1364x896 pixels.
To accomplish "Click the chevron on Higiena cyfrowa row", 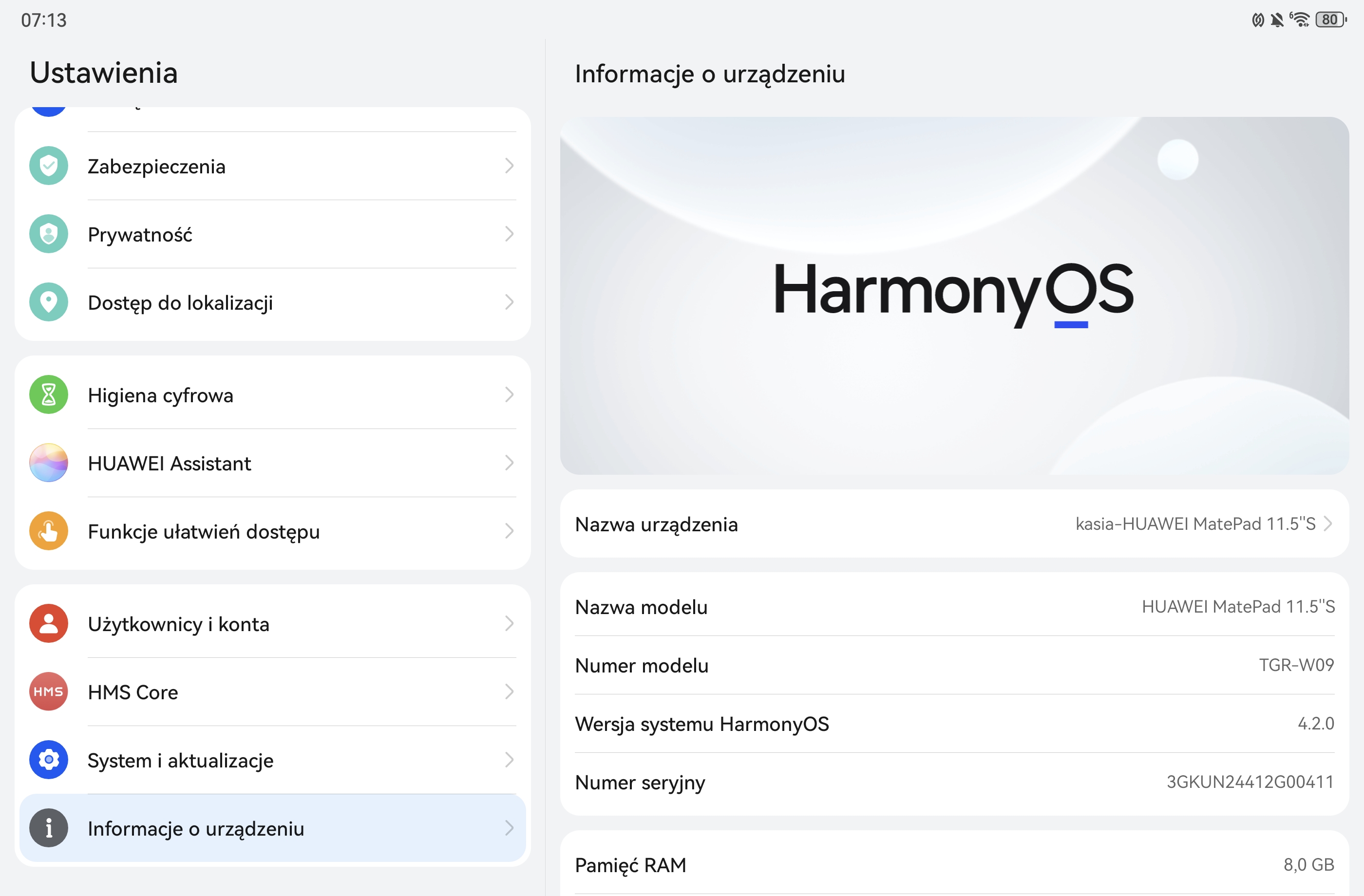I will pos(509,395).
